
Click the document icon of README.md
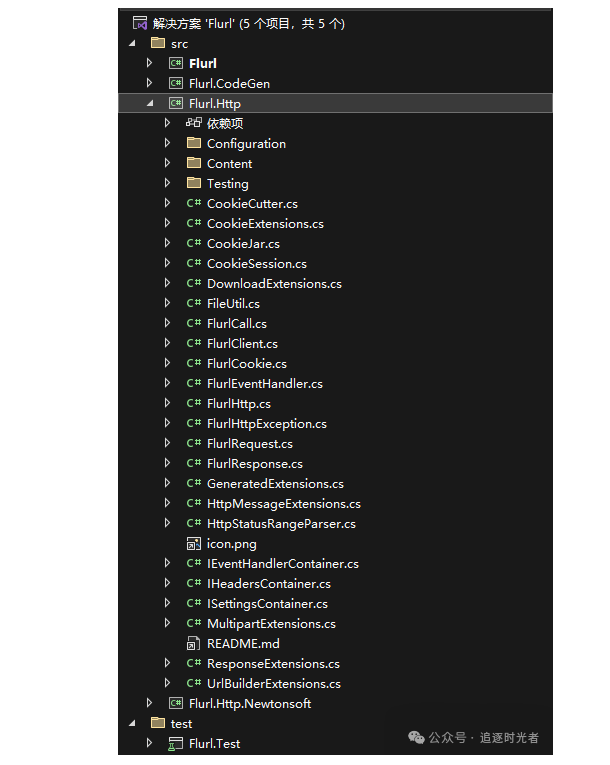click(194, 644)
